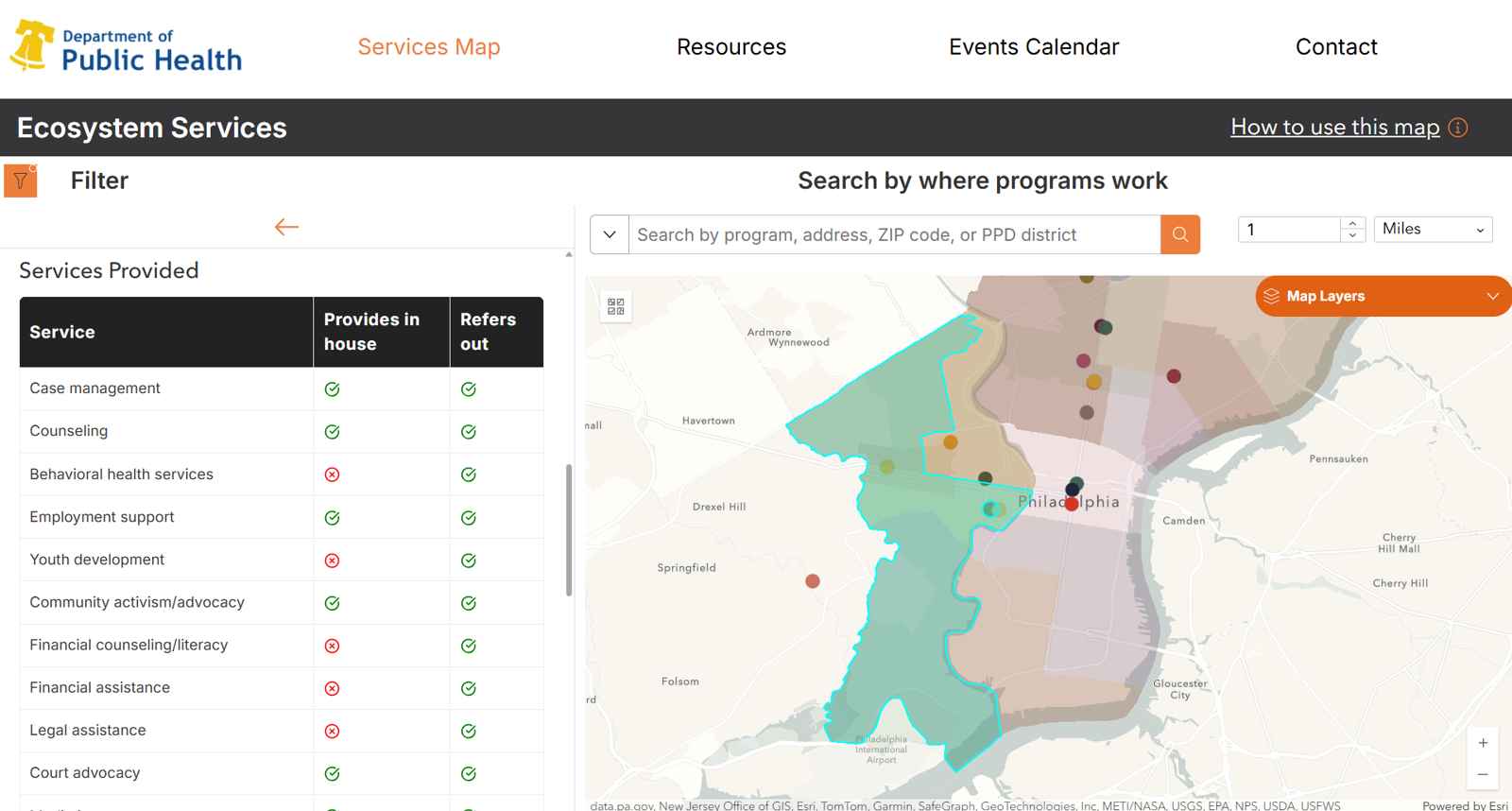Click the orange filter funnel icon

pyautogui.click(x=21, y=181)
